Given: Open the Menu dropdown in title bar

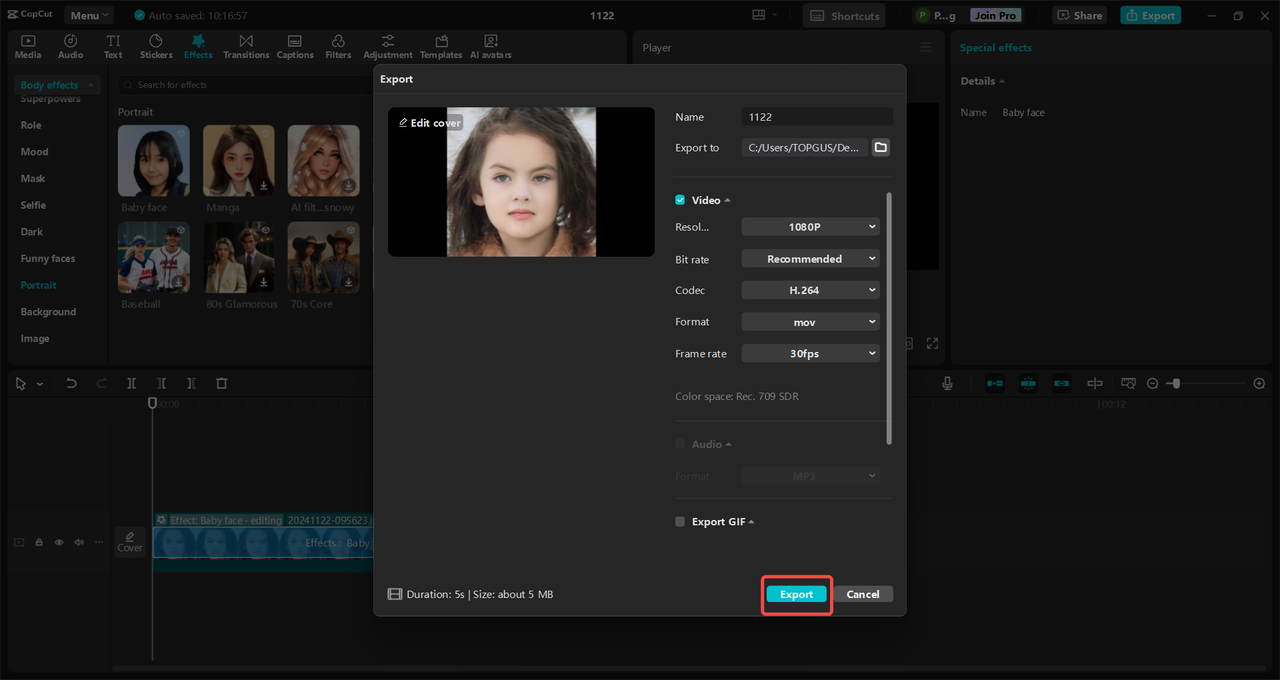Looking at the screenshot, I should pos(89,15).
